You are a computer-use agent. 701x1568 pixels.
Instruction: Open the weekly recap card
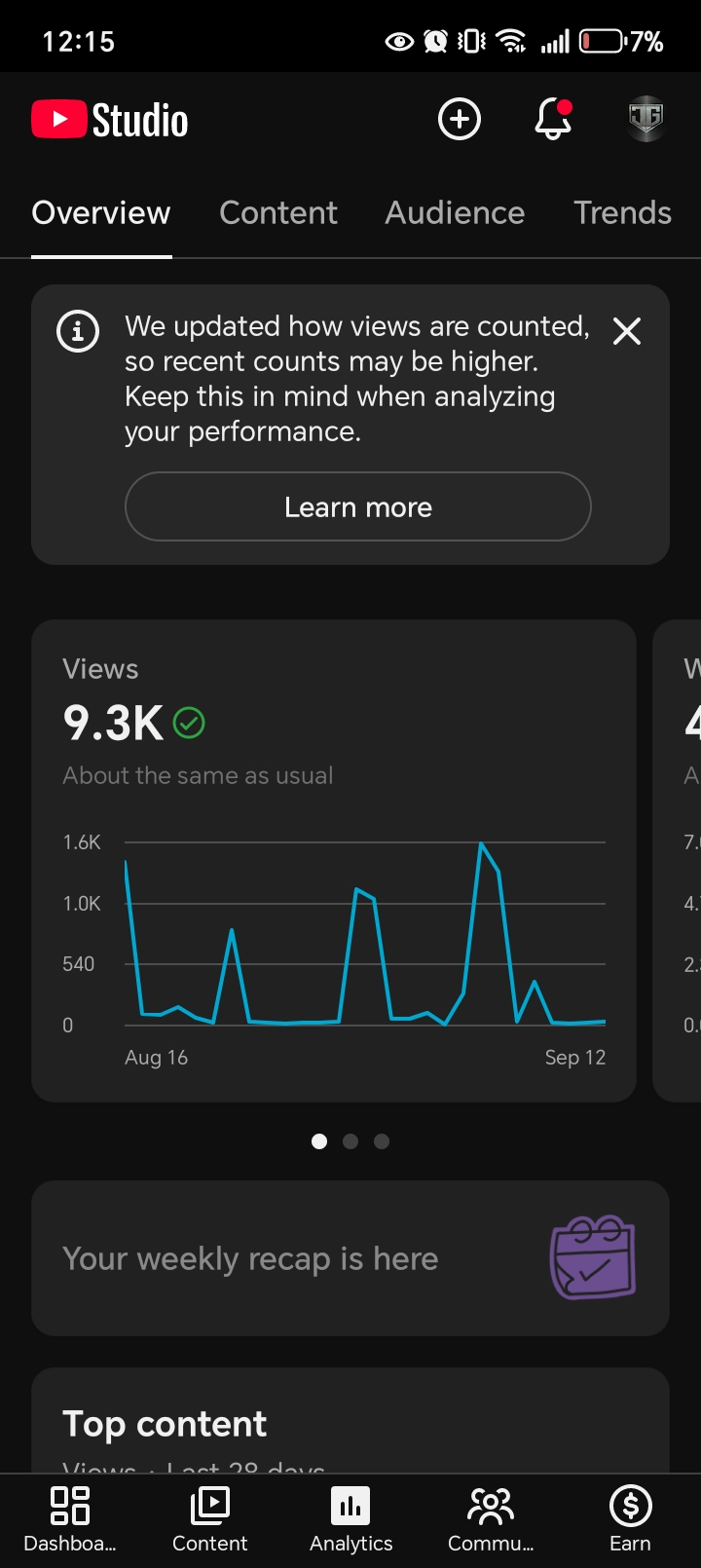coord(350,1258)
